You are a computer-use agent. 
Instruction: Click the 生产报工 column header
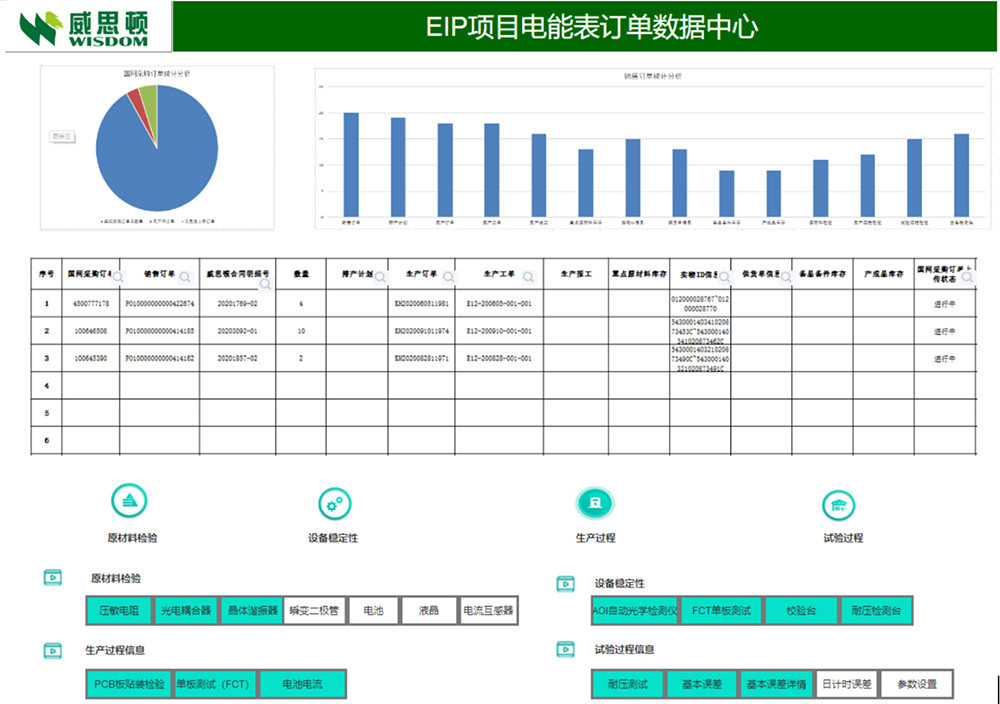576,274
